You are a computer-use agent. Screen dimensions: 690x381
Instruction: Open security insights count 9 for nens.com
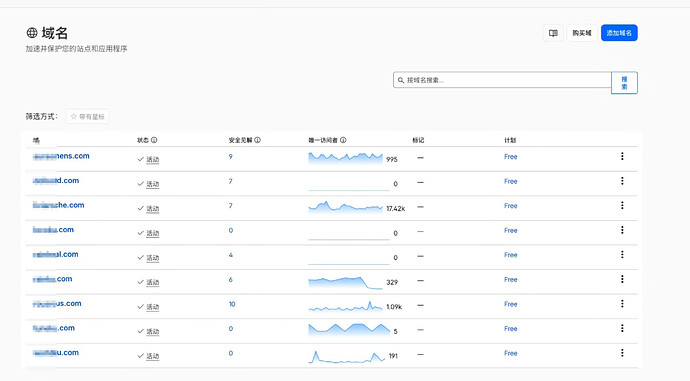231,157
